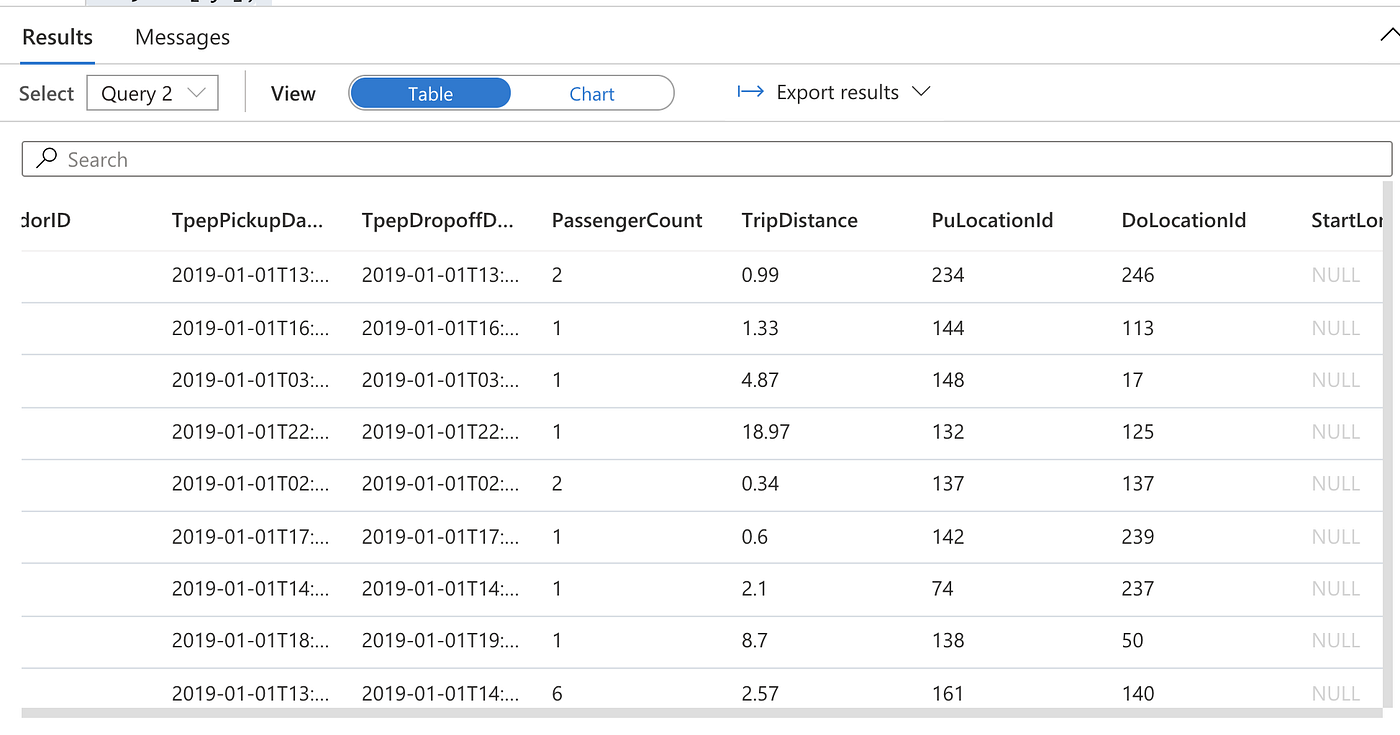Select PuLocationId cell 234

pos(948,275)
